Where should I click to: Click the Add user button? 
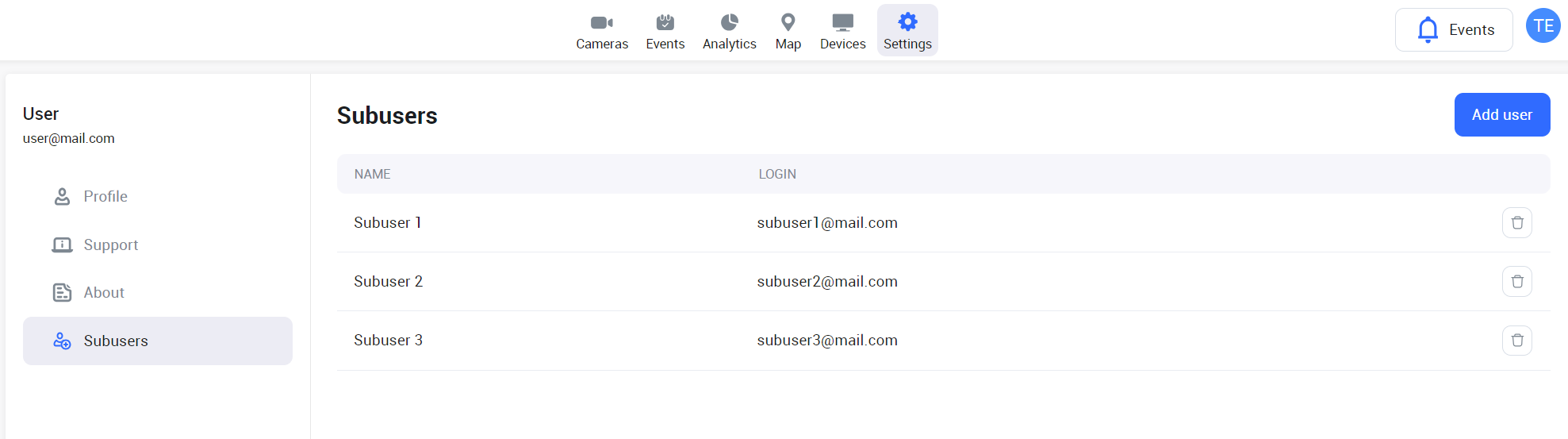1501,115
